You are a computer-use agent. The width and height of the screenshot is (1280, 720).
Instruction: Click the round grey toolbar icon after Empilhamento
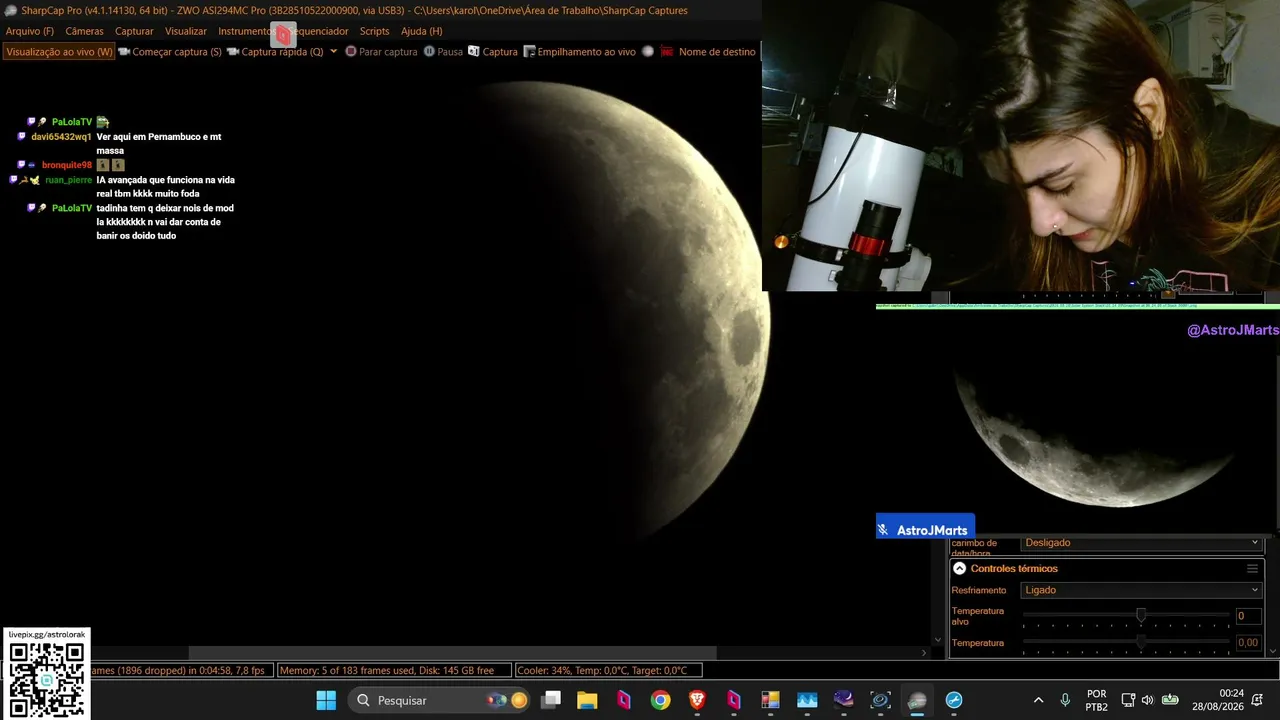(648, 51)
